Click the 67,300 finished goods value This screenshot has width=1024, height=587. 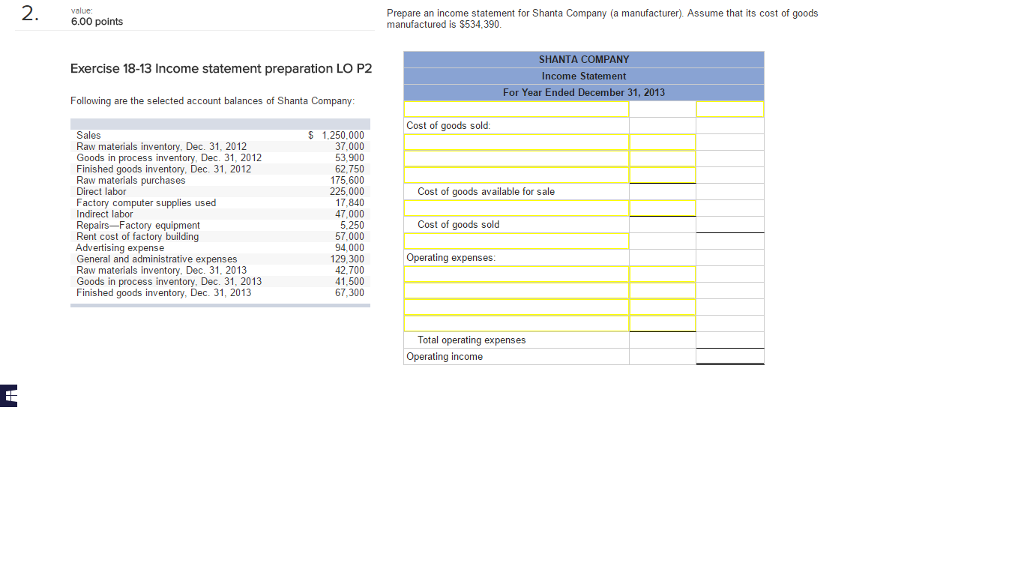pyautogui.click(x=349, y=293)
